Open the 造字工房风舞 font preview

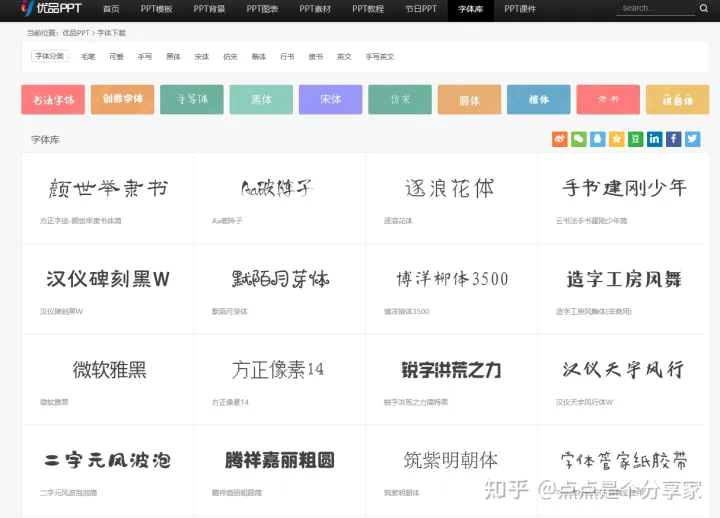[624, 279]
